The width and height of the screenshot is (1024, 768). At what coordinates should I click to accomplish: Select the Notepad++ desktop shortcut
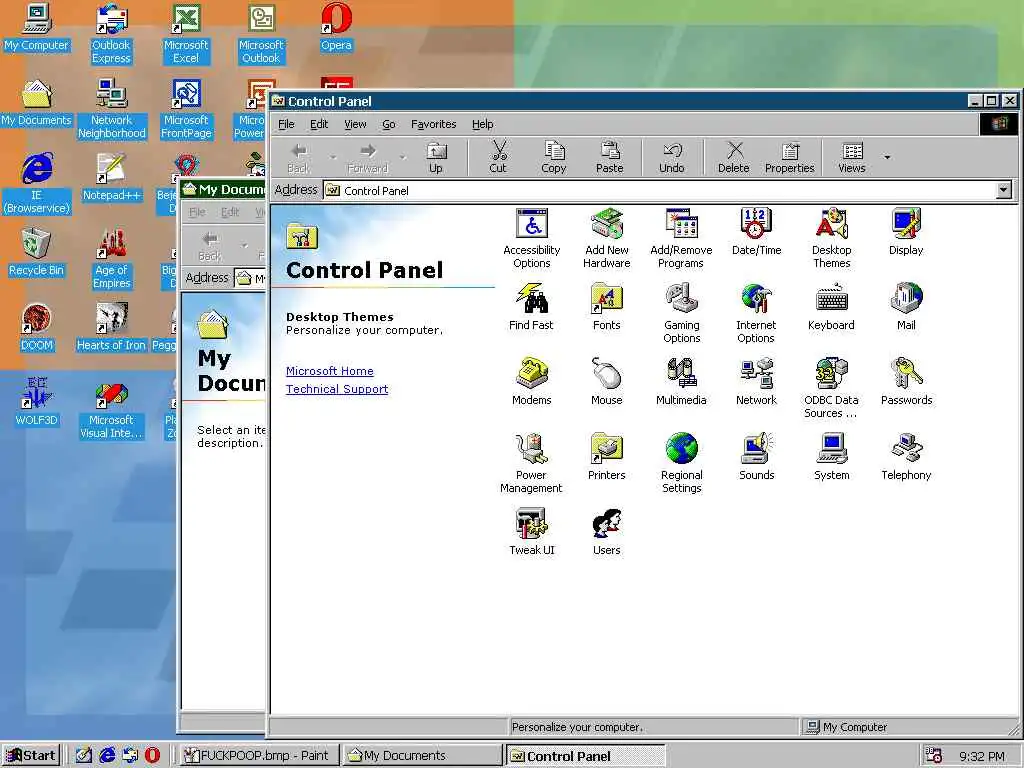click(x=111, y=178)
